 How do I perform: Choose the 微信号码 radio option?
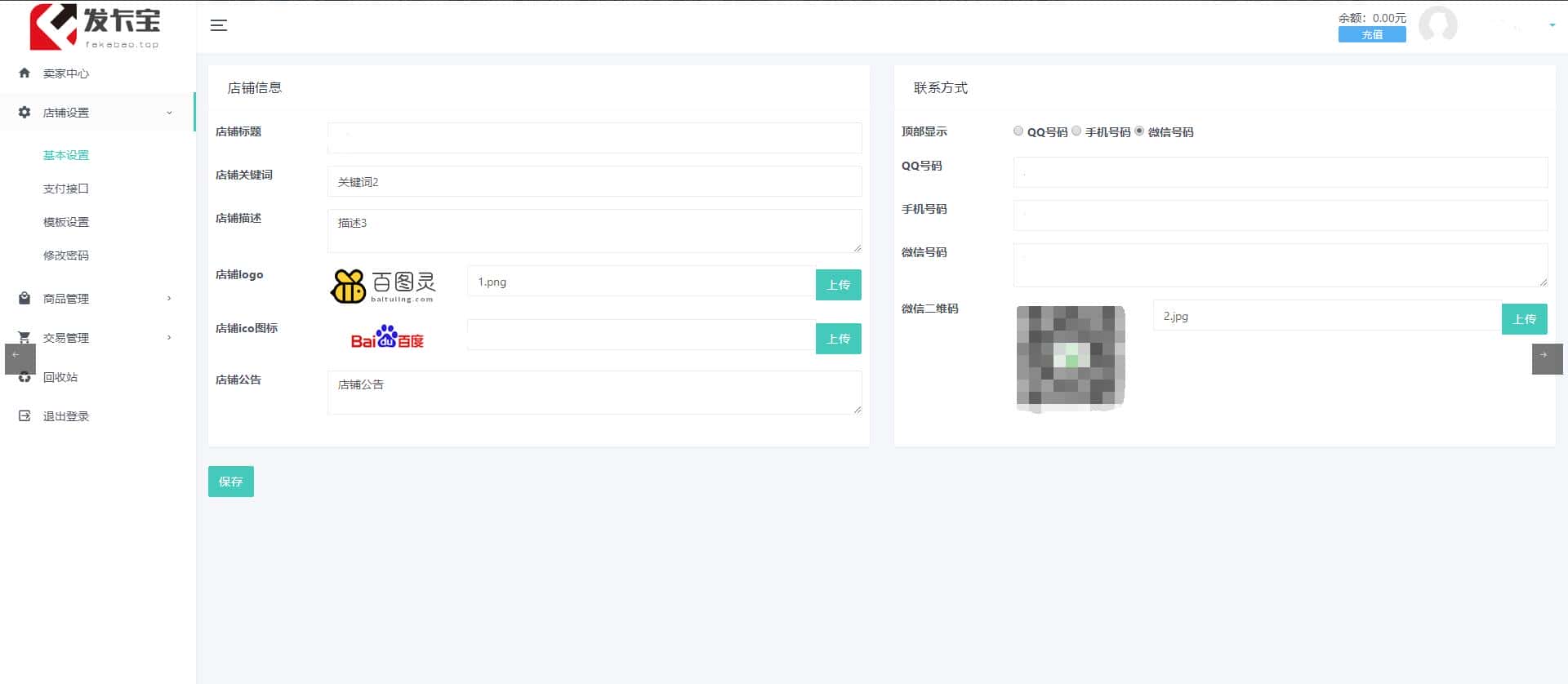1139,131
